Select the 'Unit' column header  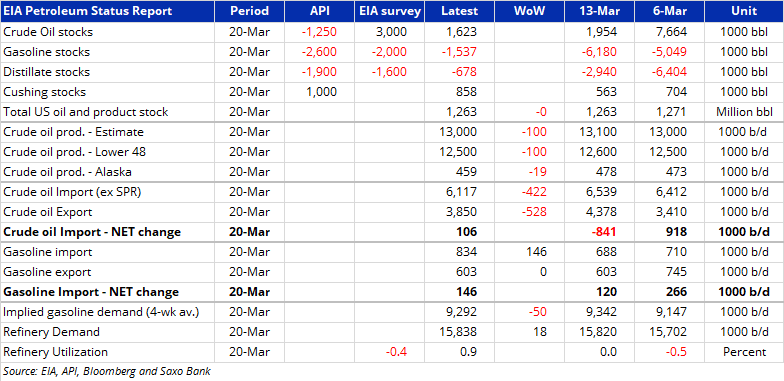(744, 11)
